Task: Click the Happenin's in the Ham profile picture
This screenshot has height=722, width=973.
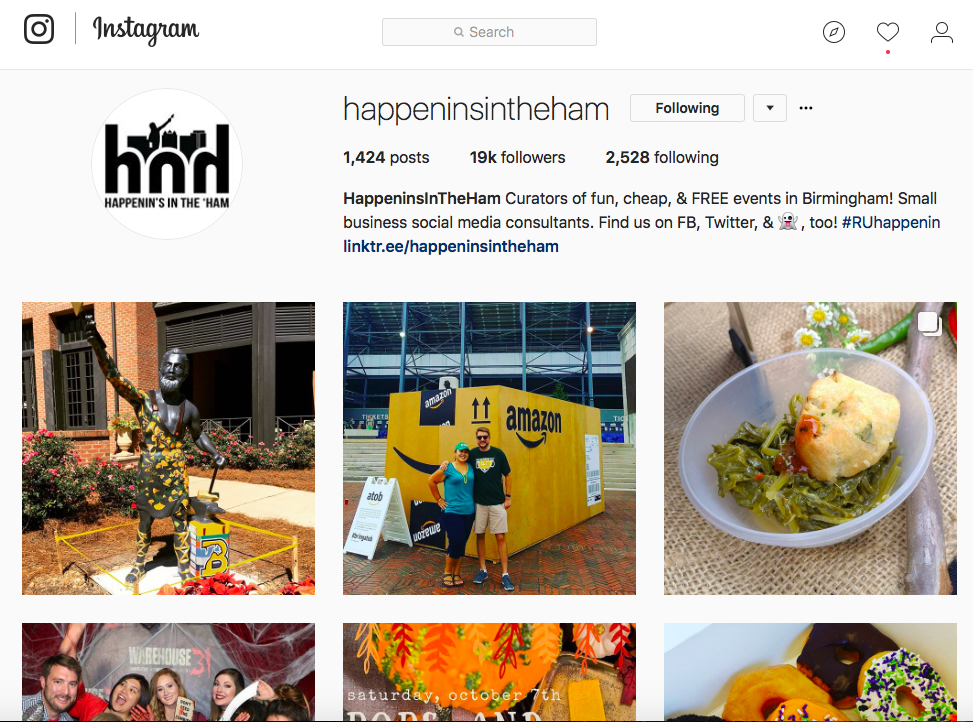Action: click(167, 164)
